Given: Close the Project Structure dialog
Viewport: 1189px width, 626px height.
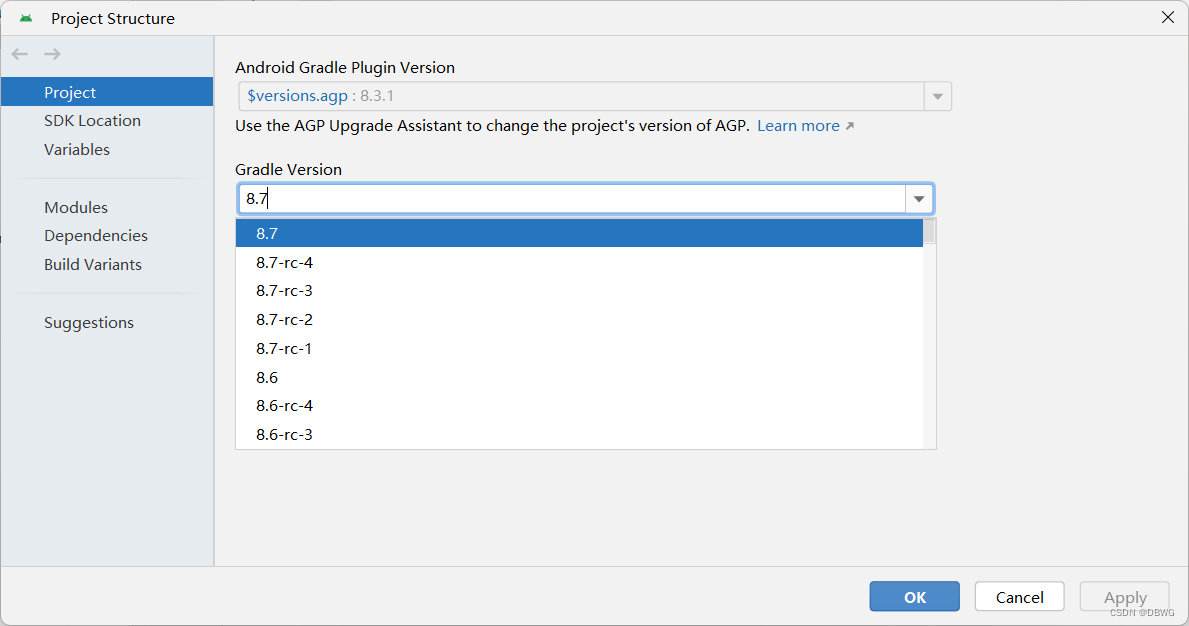Looking at the screenshot, I should coord(1167,17).
